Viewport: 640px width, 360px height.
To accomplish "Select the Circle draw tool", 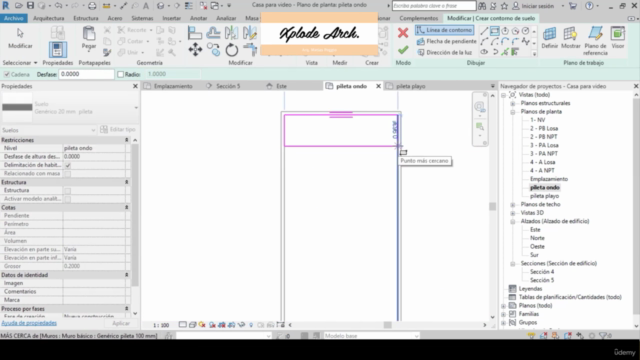I will (525, 31).
